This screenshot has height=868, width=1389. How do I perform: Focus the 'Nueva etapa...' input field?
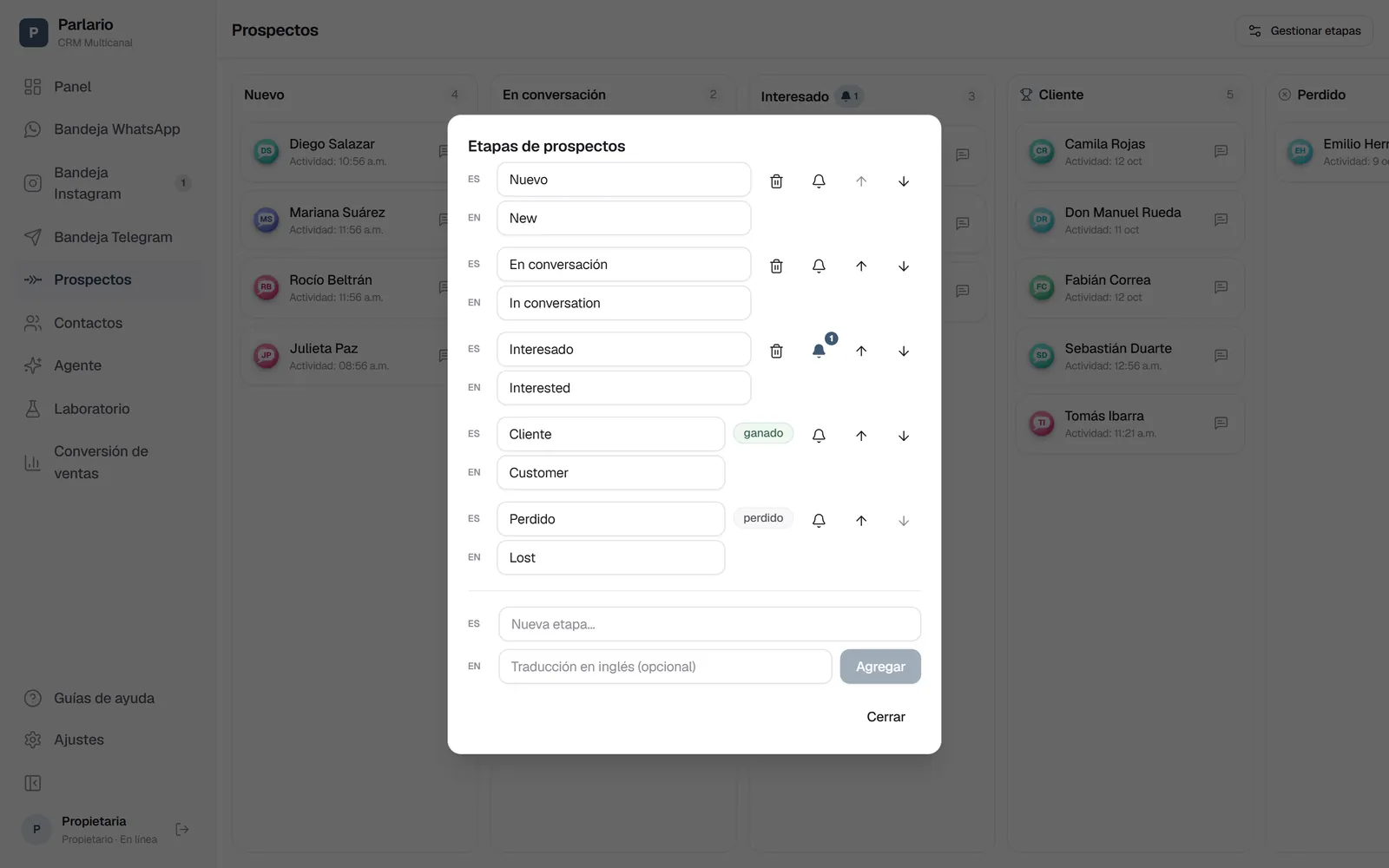(x=709, y=624)
